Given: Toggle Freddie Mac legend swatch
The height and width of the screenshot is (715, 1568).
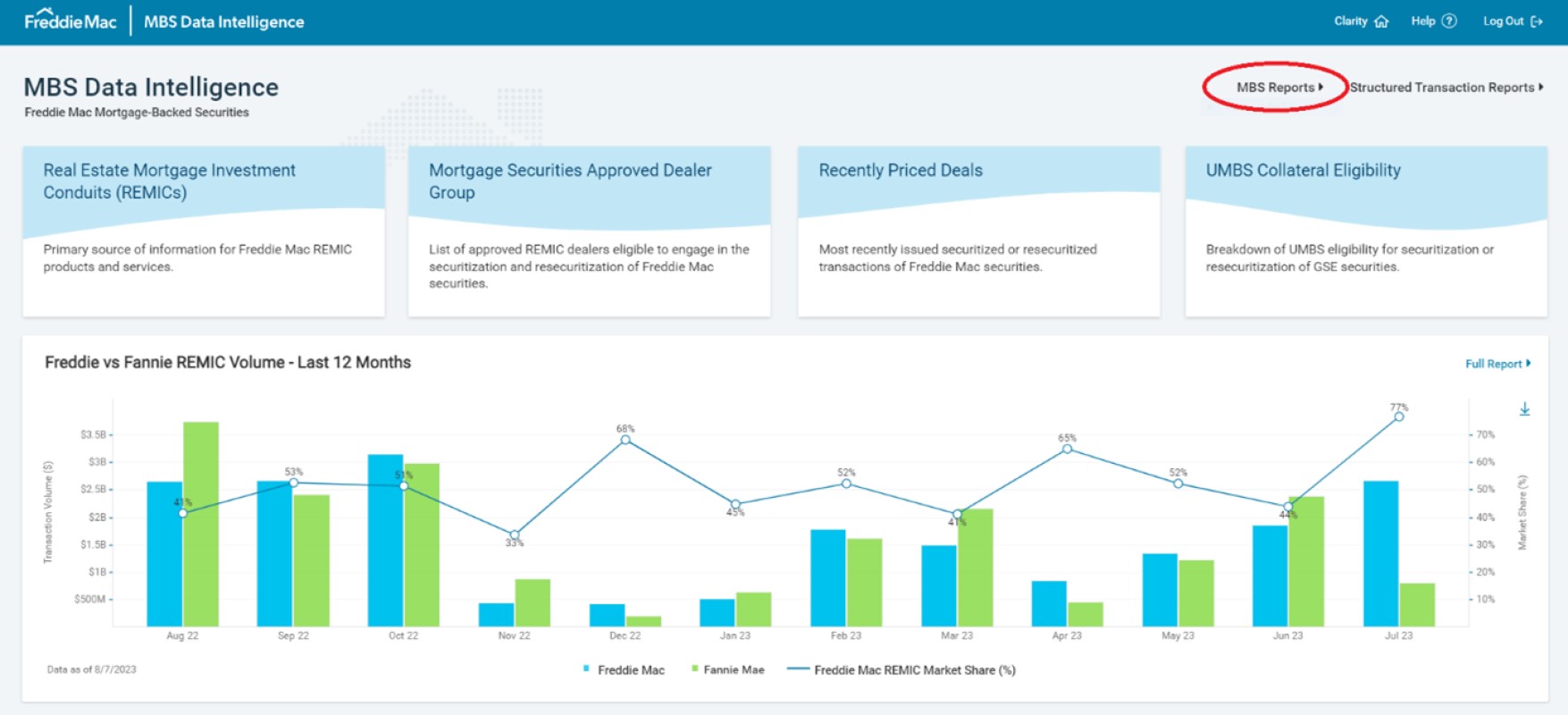Looking at the screenshot, I should coord(586,669).
